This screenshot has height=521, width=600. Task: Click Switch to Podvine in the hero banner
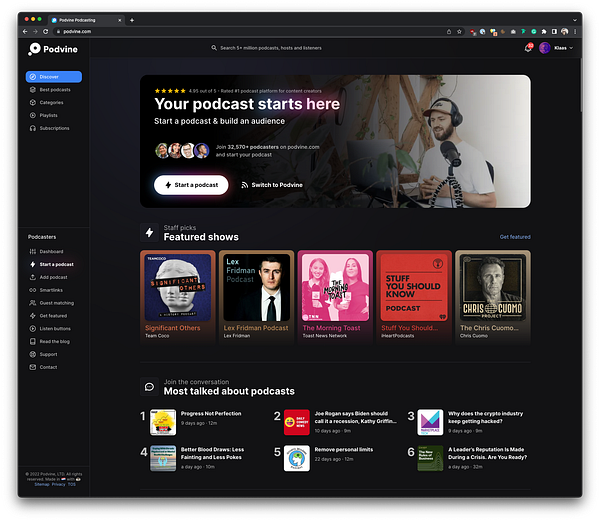point(272,185)
